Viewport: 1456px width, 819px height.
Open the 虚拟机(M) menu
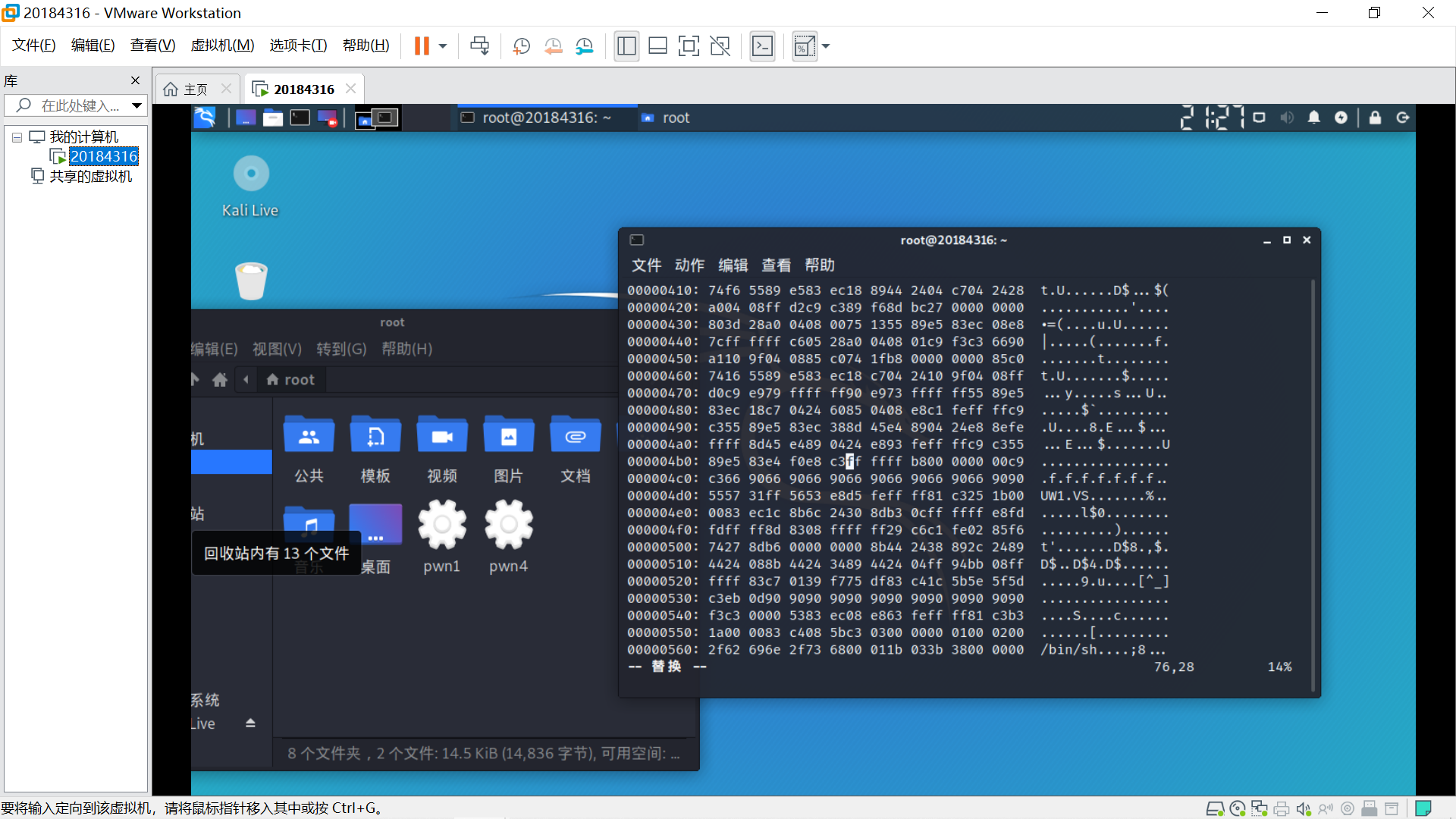tap(222, 45)
